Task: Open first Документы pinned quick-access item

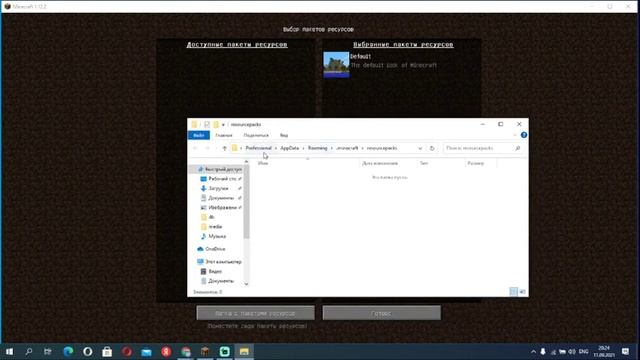Action: tap(220, 198)
